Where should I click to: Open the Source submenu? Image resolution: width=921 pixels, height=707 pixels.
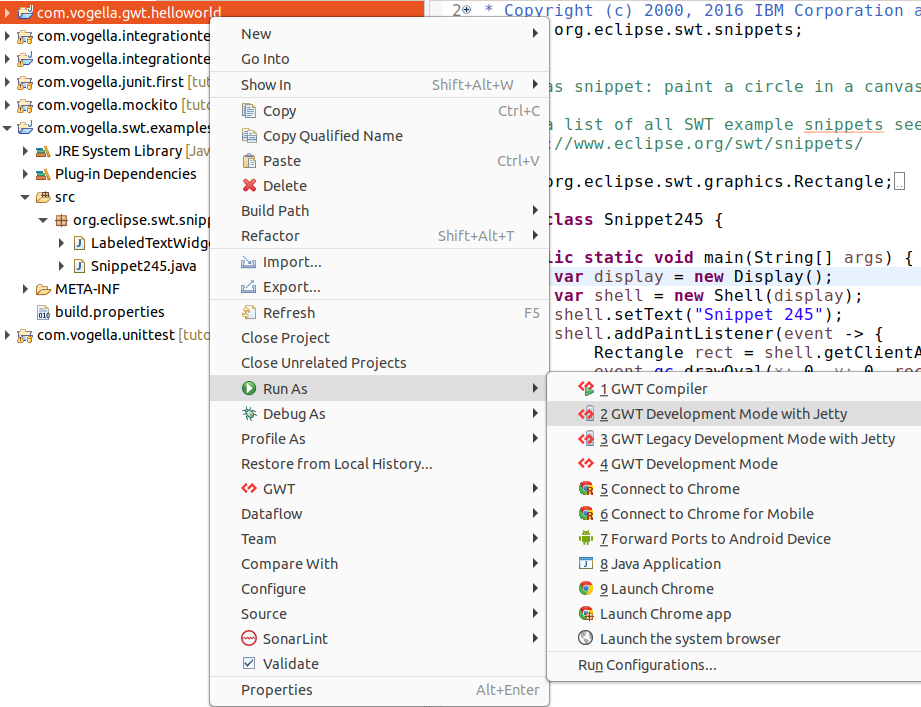[x=379, y=614]
